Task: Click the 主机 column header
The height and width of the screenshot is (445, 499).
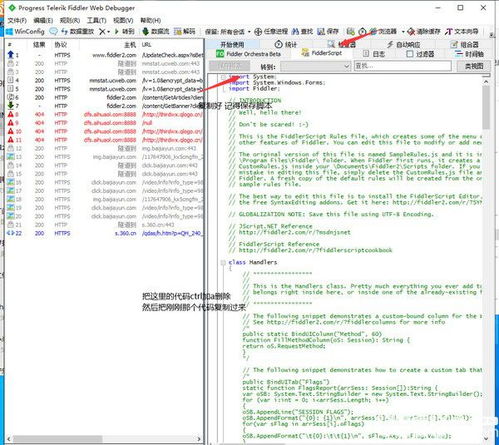Action: point(130,44)
